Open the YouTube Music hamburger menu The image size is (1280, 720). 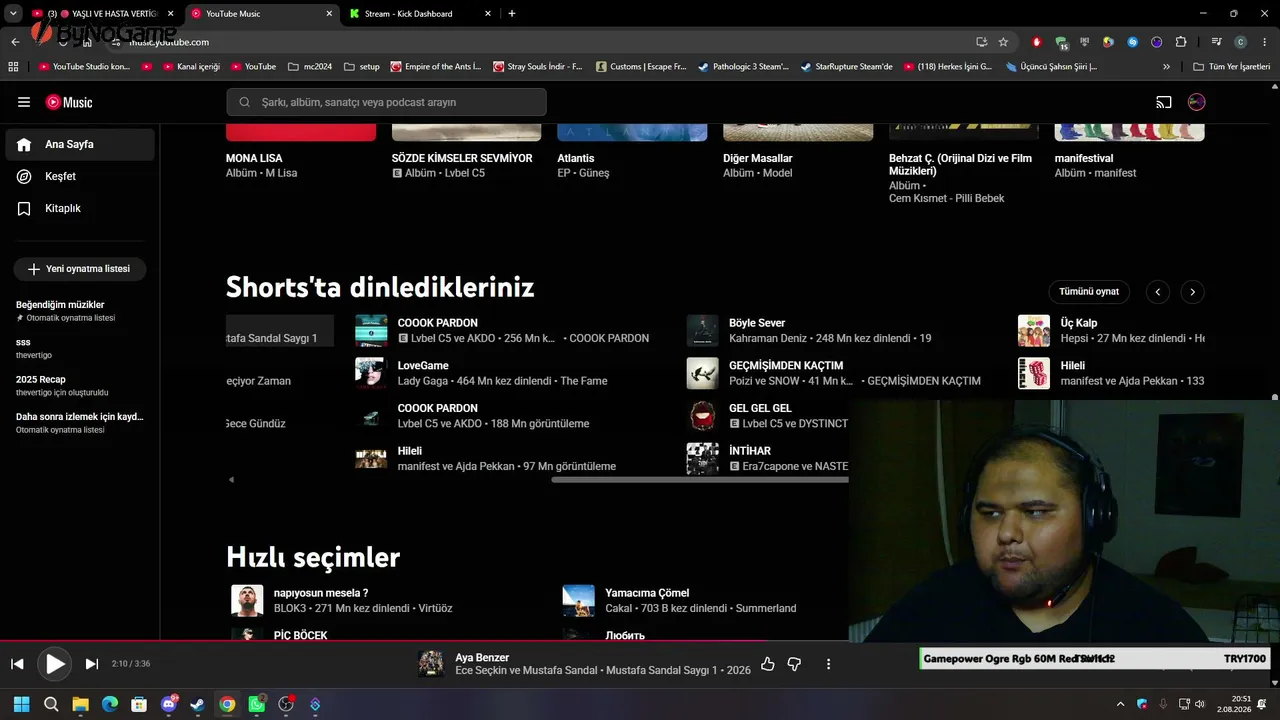pos(24,102)
